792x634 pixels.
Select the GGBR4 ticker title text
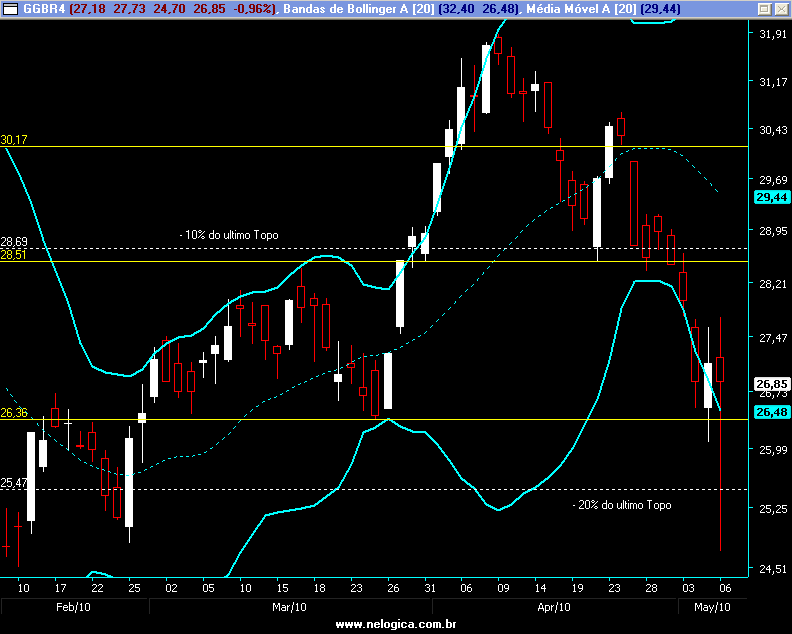[44, 9]
